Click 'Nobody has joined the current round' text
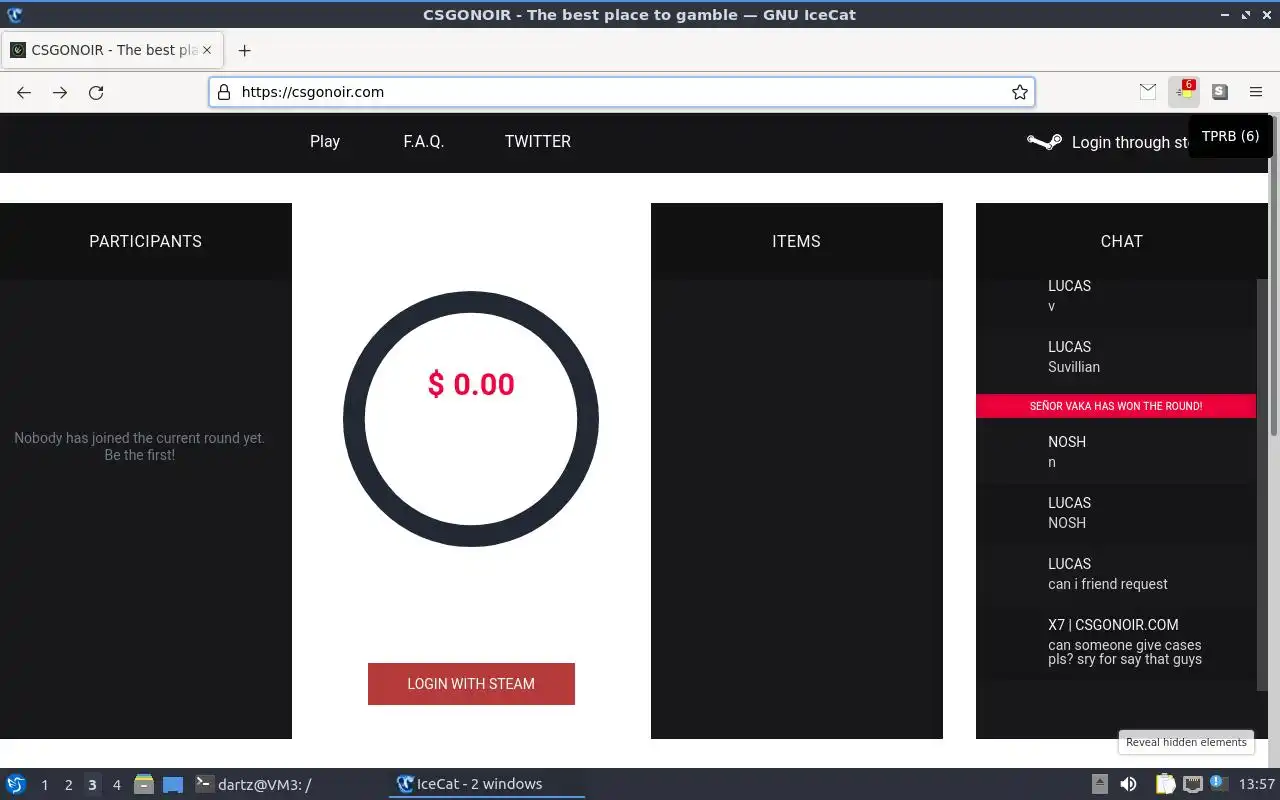 140,446
